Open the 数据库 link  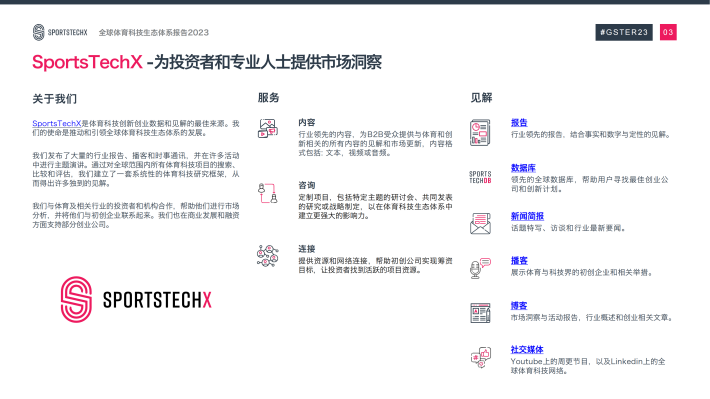[x=523, y=168]
